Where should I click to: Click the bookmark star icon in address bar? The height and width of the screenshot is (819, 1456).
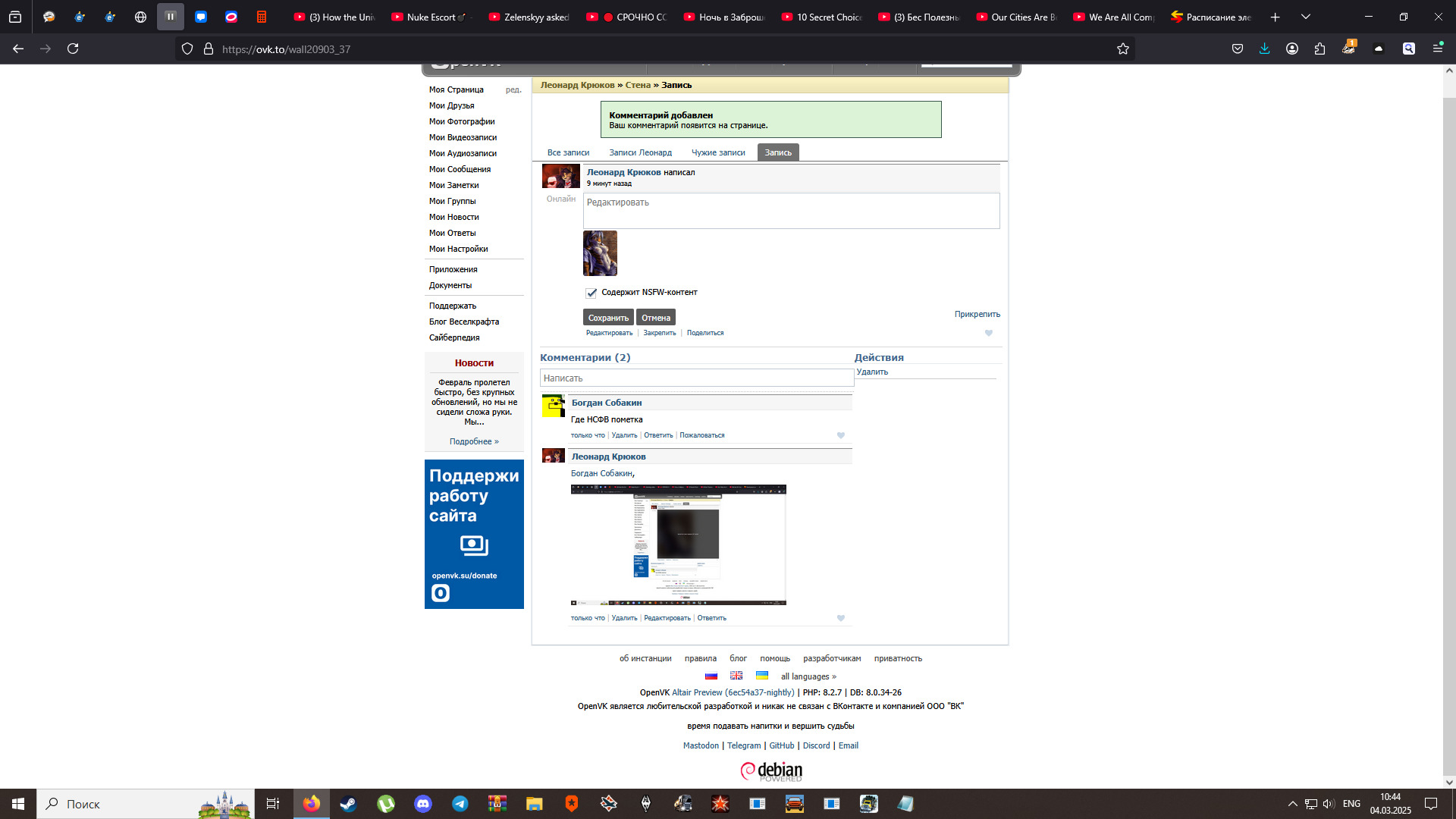(1123, 49)
